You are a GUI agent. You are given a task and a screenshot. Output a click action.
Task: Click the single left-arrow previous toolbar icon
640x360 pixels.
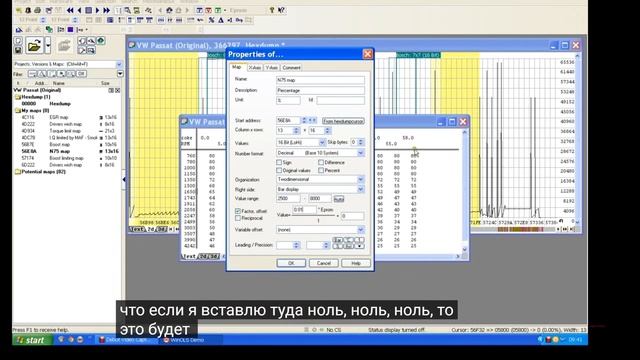80,10
